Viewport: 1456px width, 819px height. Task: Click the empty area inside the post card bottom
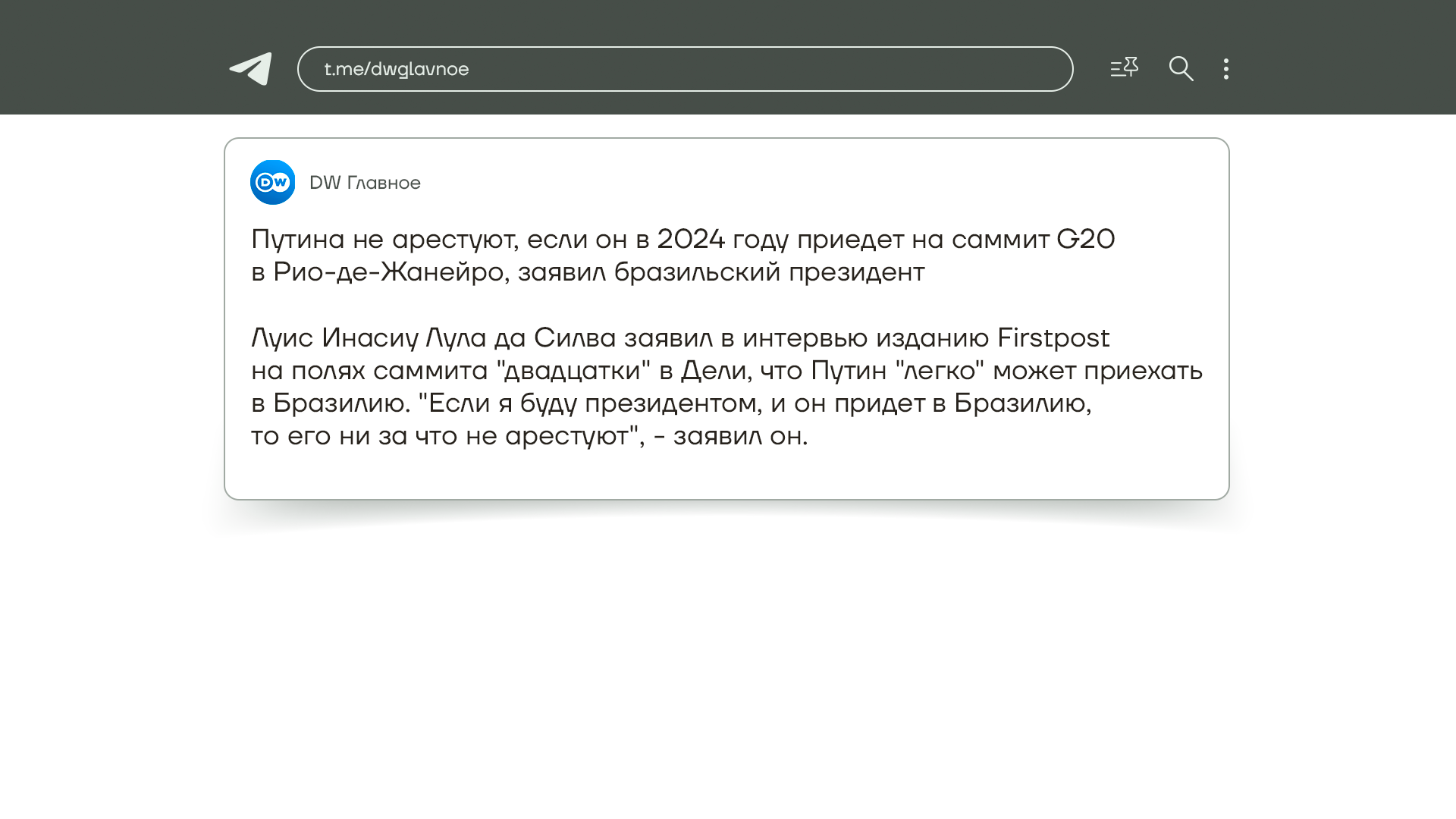[726, 475]
